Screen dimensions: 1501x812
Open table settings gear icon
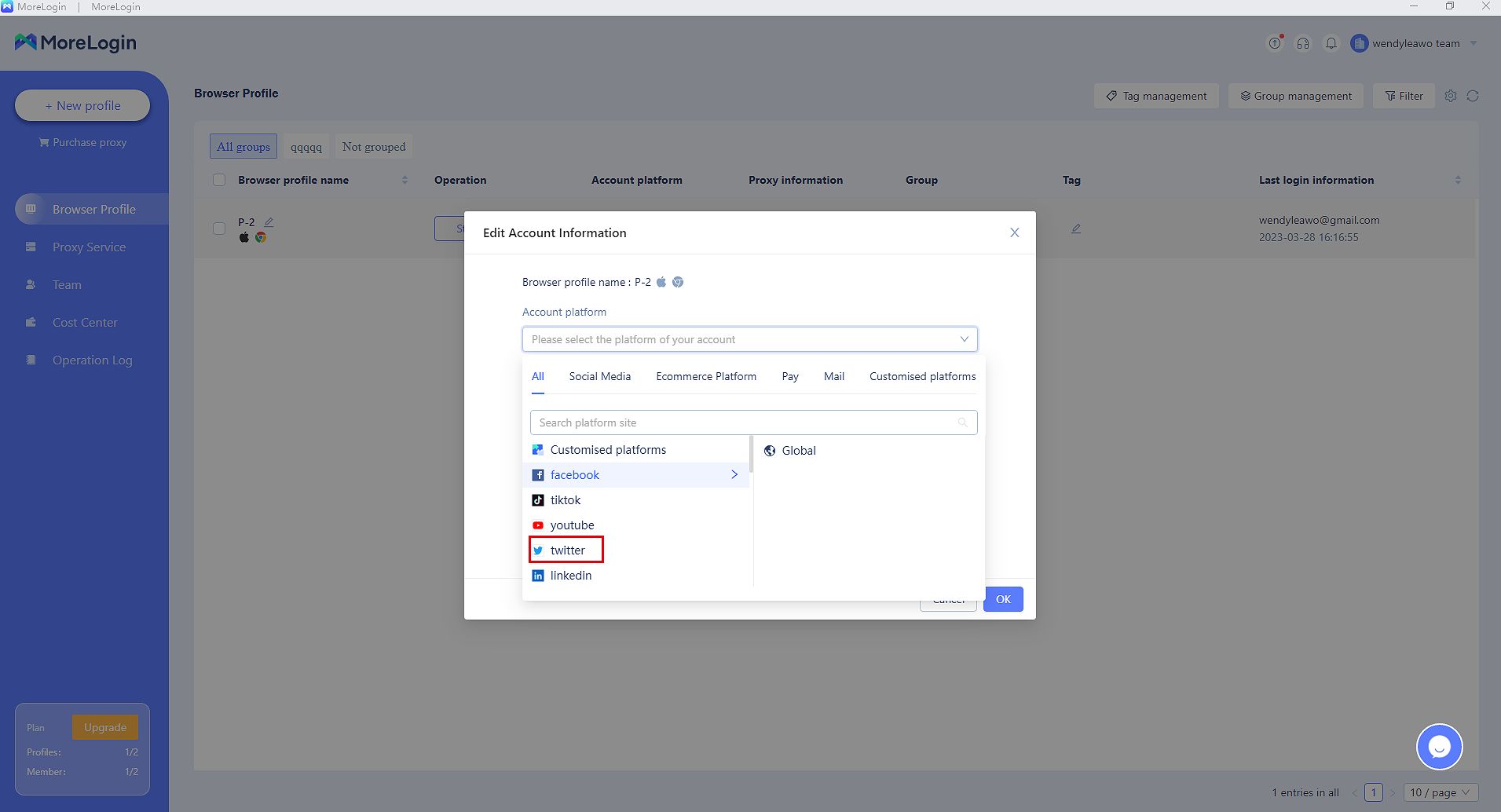[x=1451, y=96]
